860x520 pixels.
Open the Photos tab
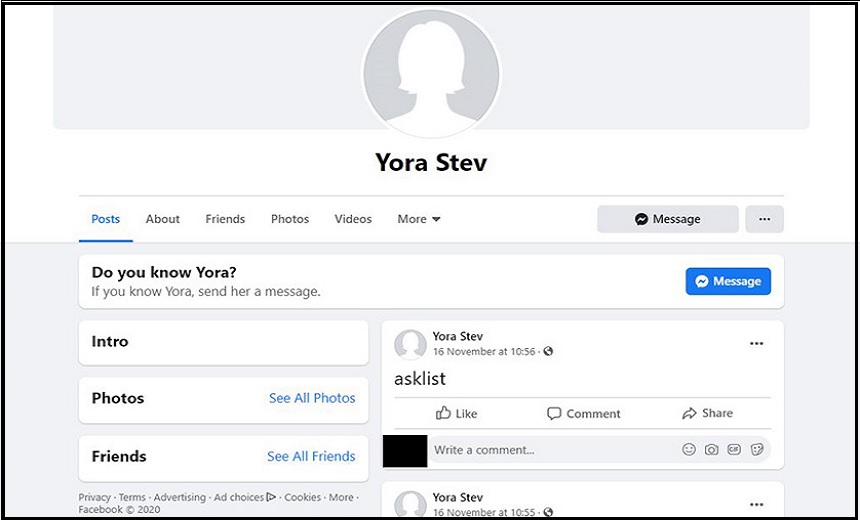click(x=290, y=219)
